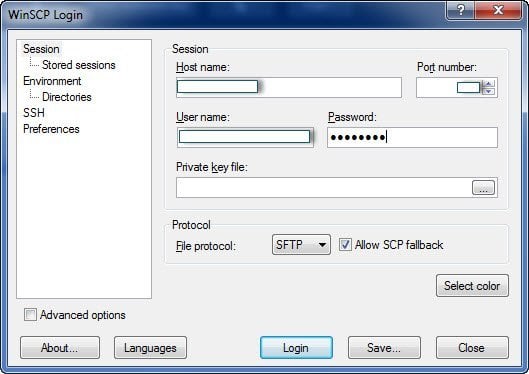This screenshot has width=529, height=374.
Task: Toggle Allow SCP fallback checkbox
Action: click(x=345, y=244)
